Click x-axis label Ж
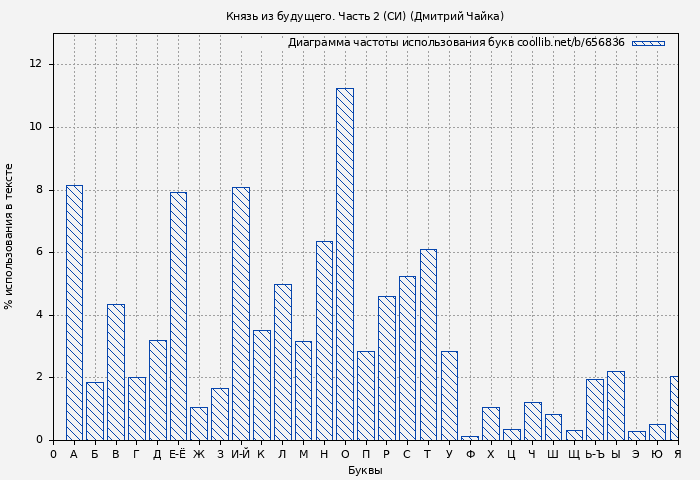The image size is (700, 480). pyautogui.click(x=199, y=455)
